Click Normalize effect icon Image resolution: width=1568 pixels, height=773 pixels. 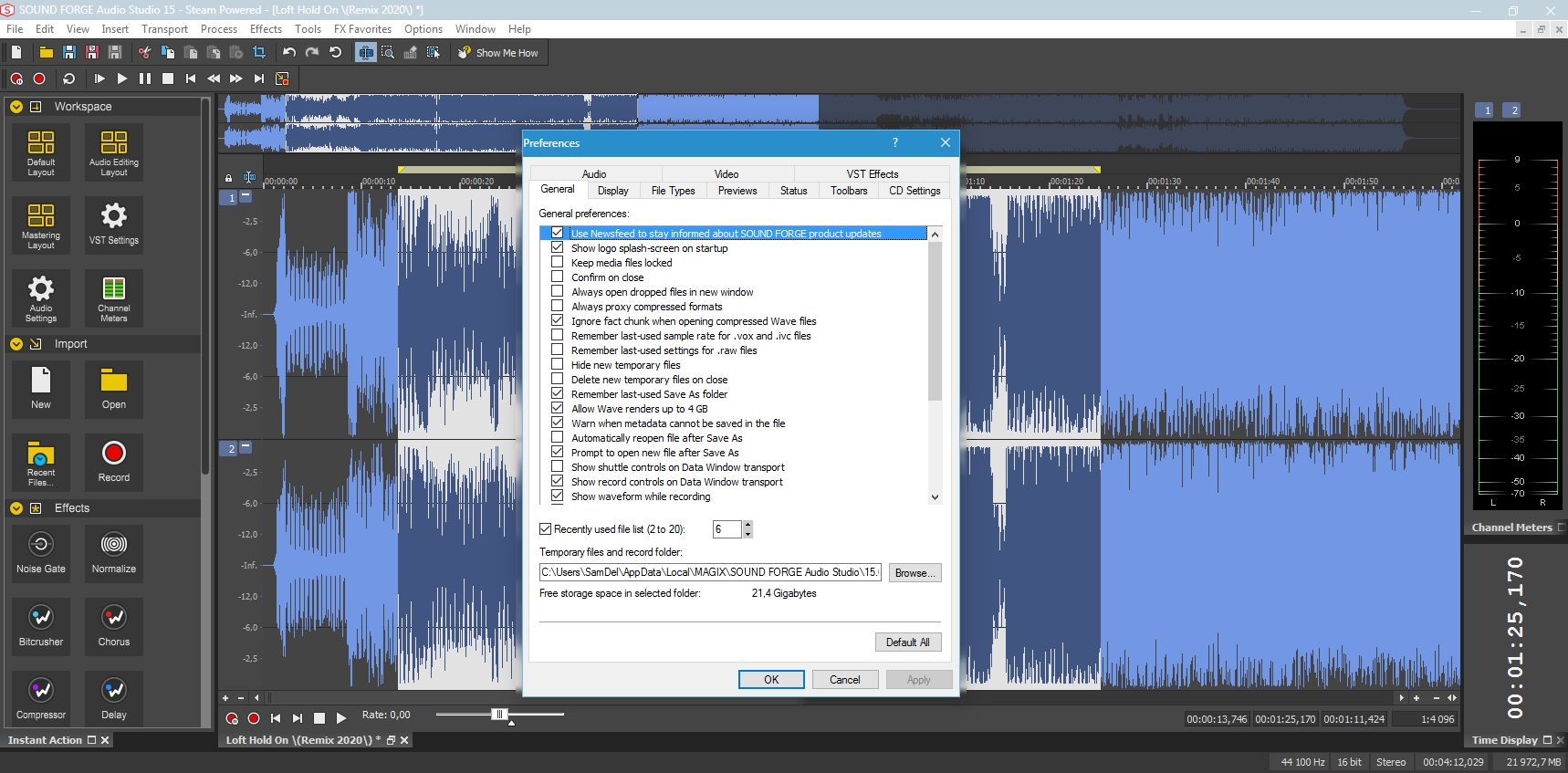114,553
